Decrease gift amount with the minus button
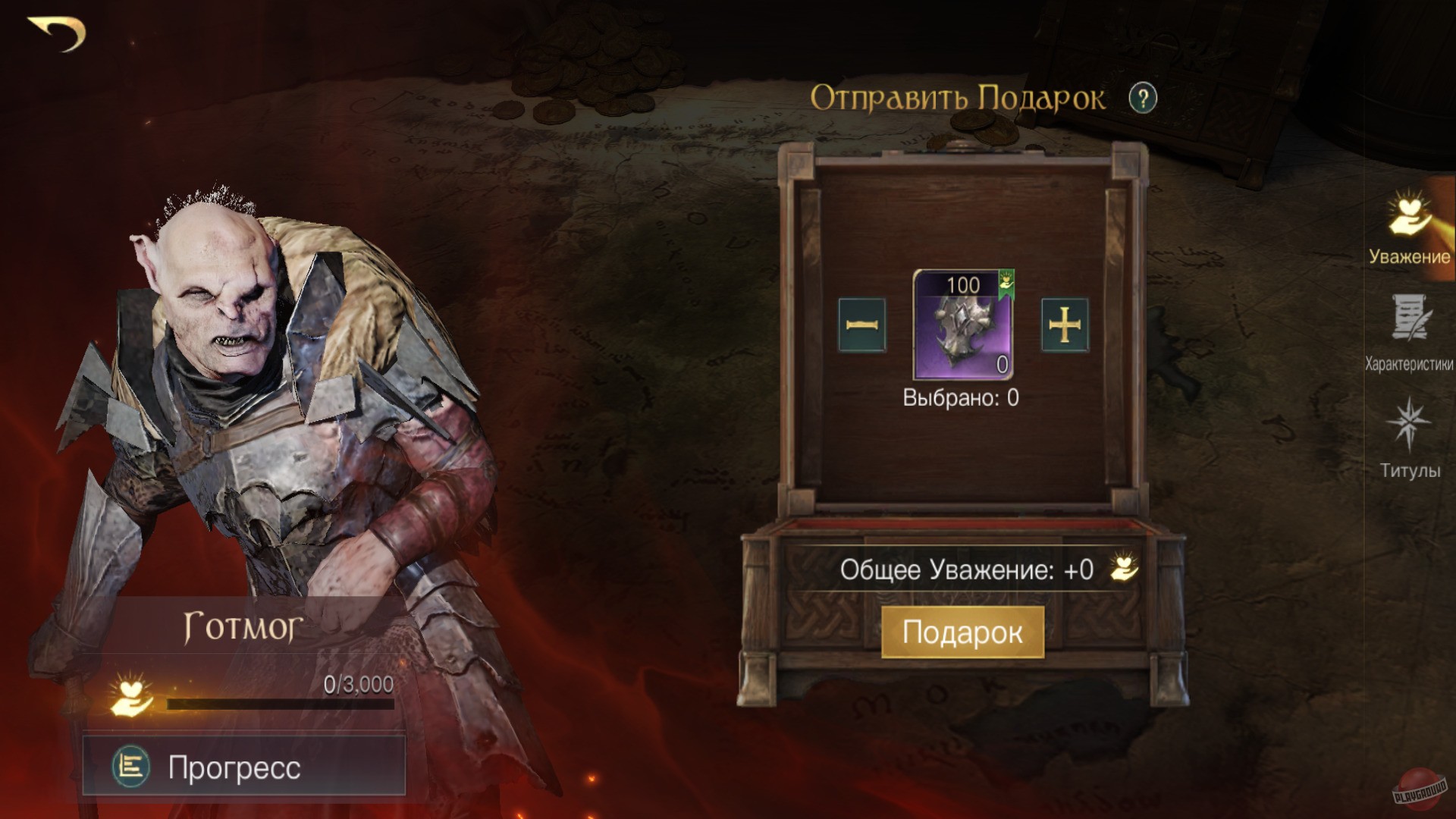The image size is (1456, 819). point(862,325)
